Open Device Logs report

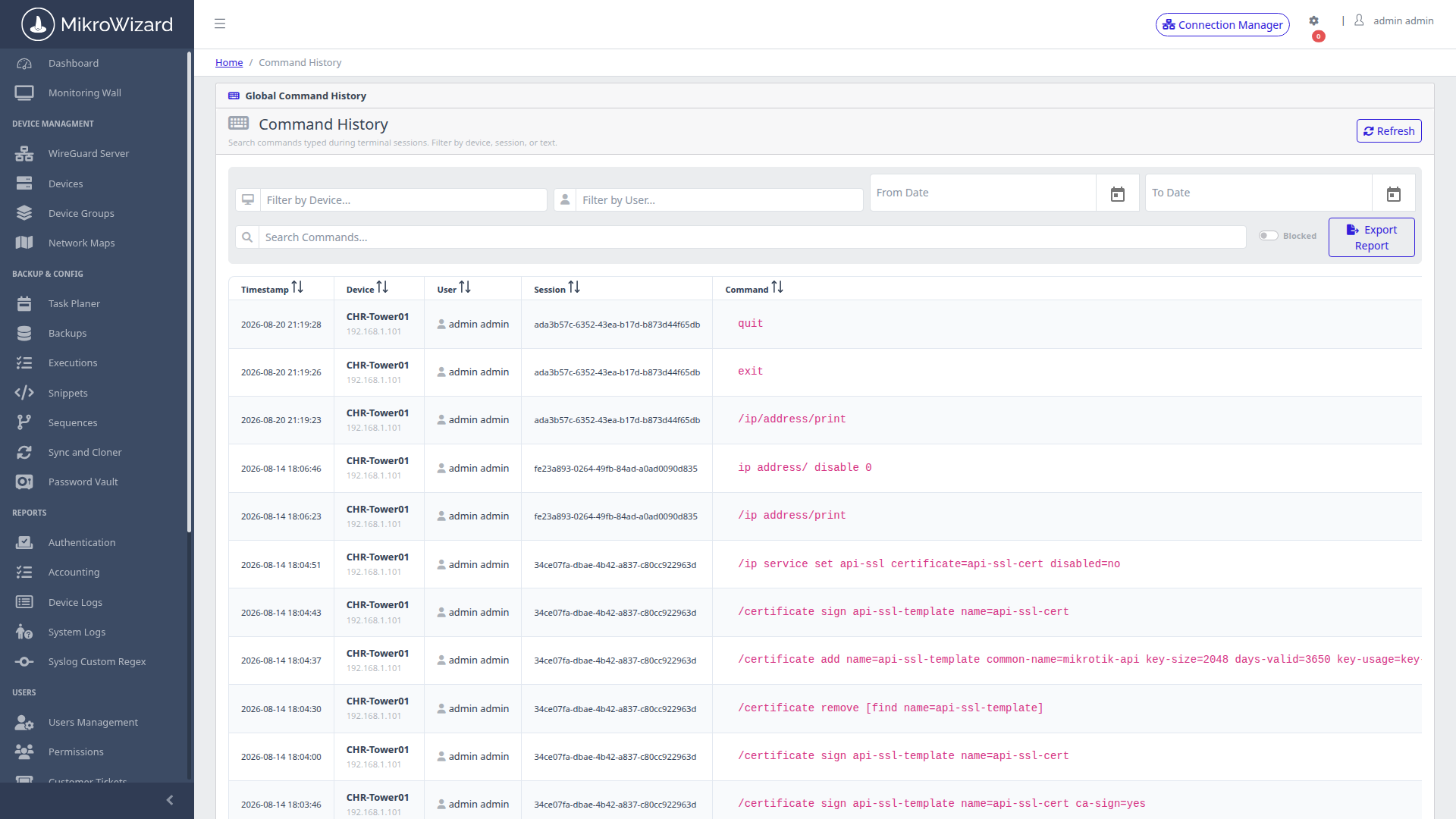pos(75,602)
